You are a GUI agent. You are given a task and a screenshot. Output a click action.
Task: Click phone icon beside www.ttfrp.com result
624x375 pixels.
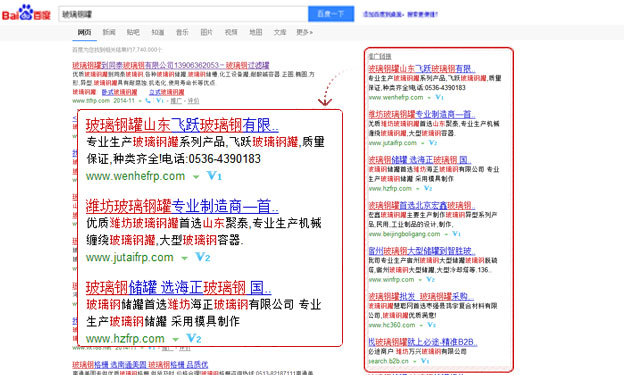pyautogui.click(x=148, y=101)
